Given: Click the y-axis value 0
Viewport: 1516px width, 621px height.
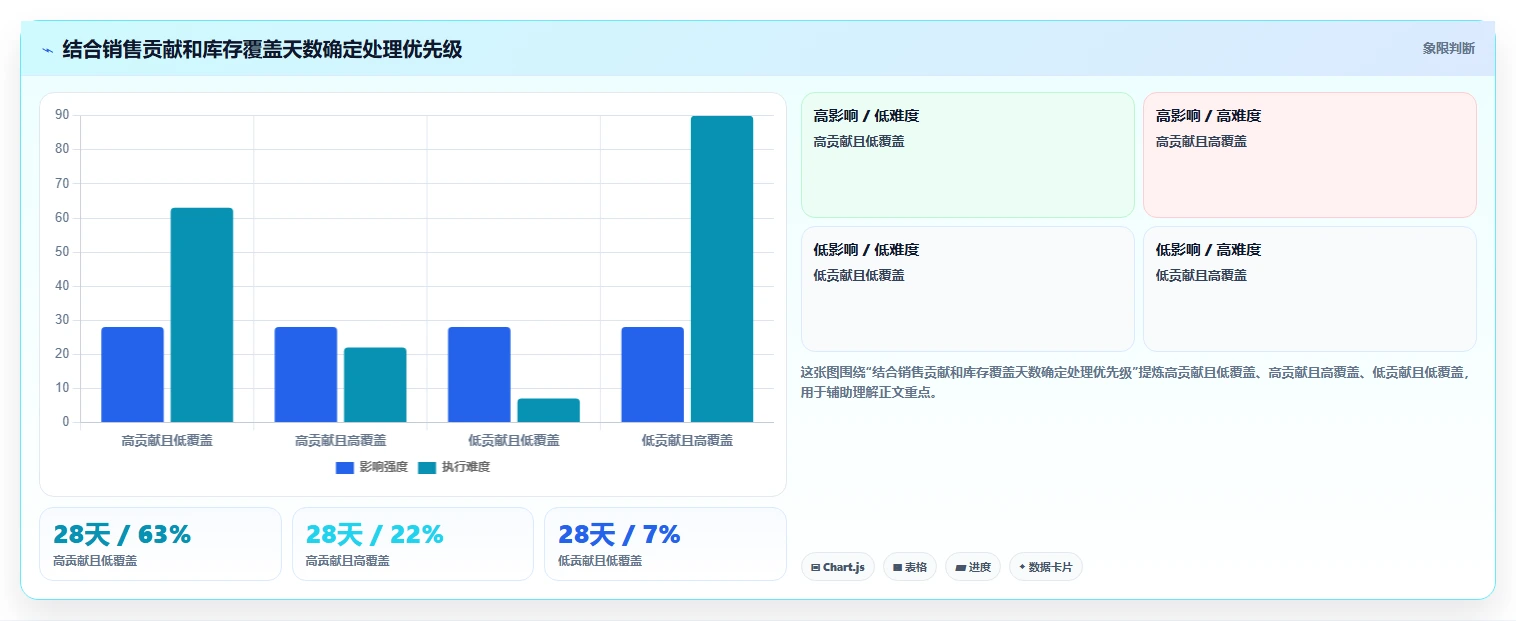Looking at the screenshot, I should pos(66,422).
